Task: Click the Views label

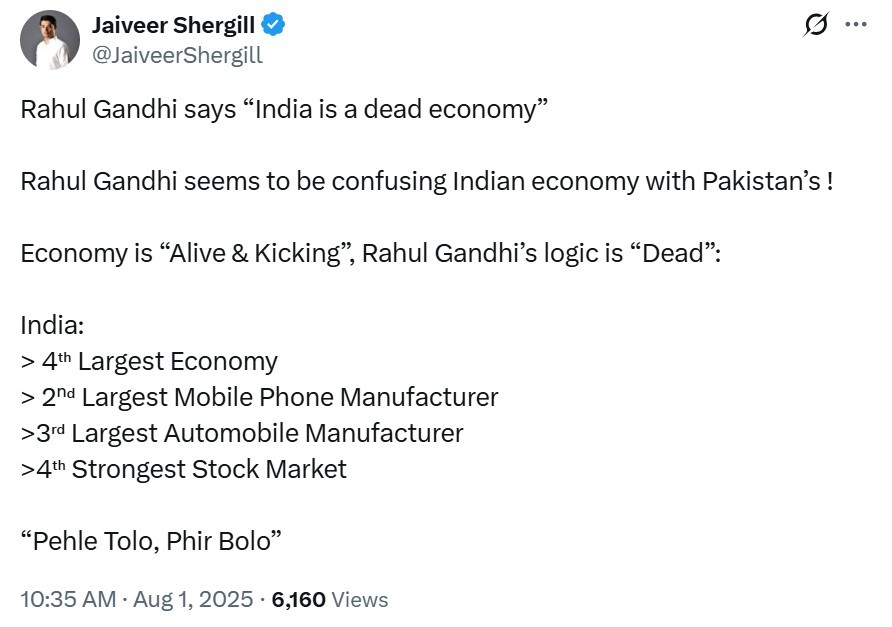Action: pos(359,599)
